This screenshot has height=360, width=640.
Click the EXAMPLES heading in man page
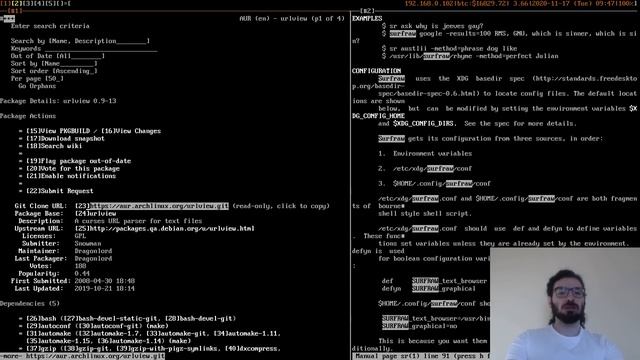tap(367, 18)
